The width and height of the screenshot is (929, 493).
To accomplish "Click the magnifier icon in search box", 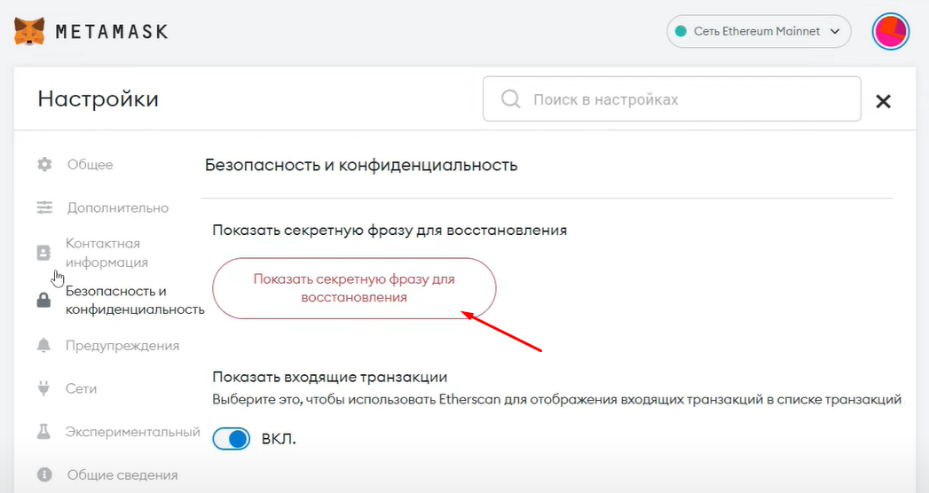I will coord(511,99).
